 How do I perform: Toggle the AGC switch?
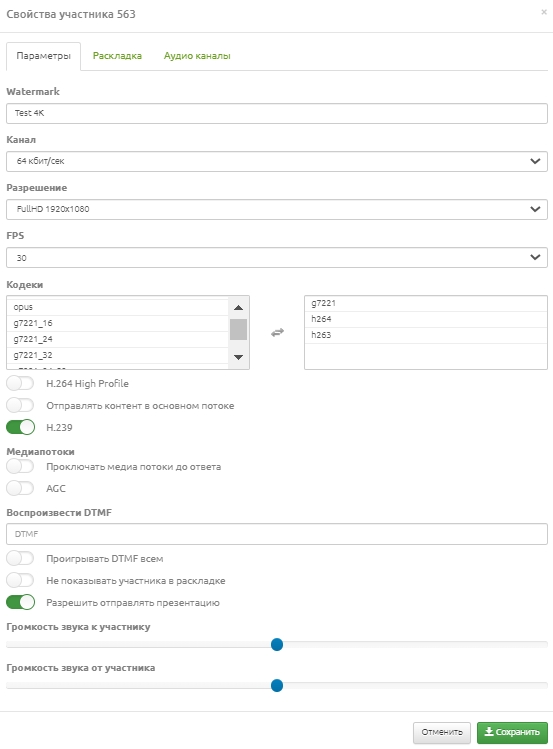click(21, 488)
